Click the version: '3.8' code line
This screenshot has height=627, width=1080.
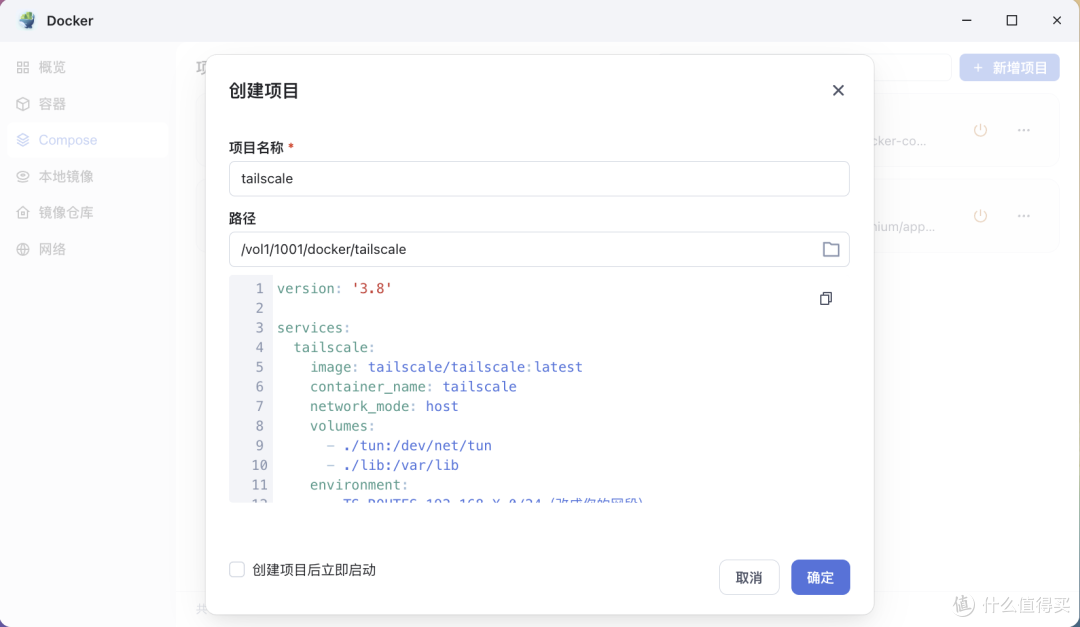pos(334,288)
